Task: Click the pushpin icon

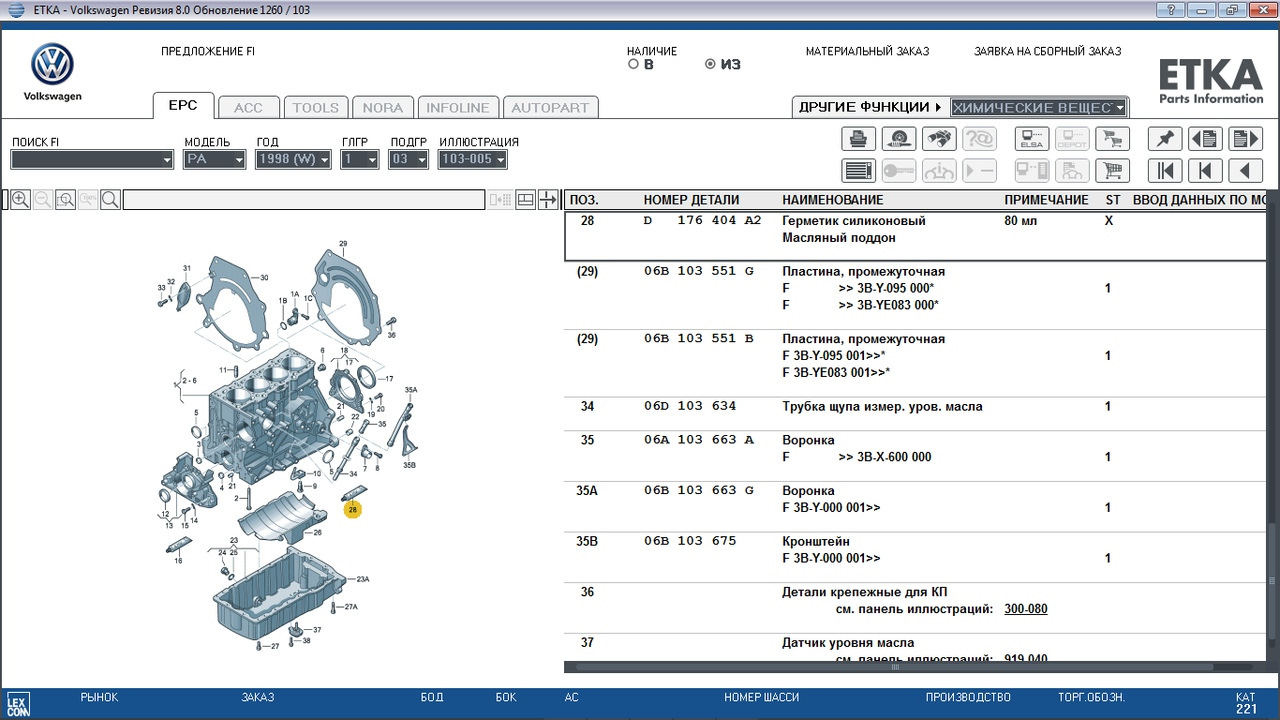Action: [1165, 139]
